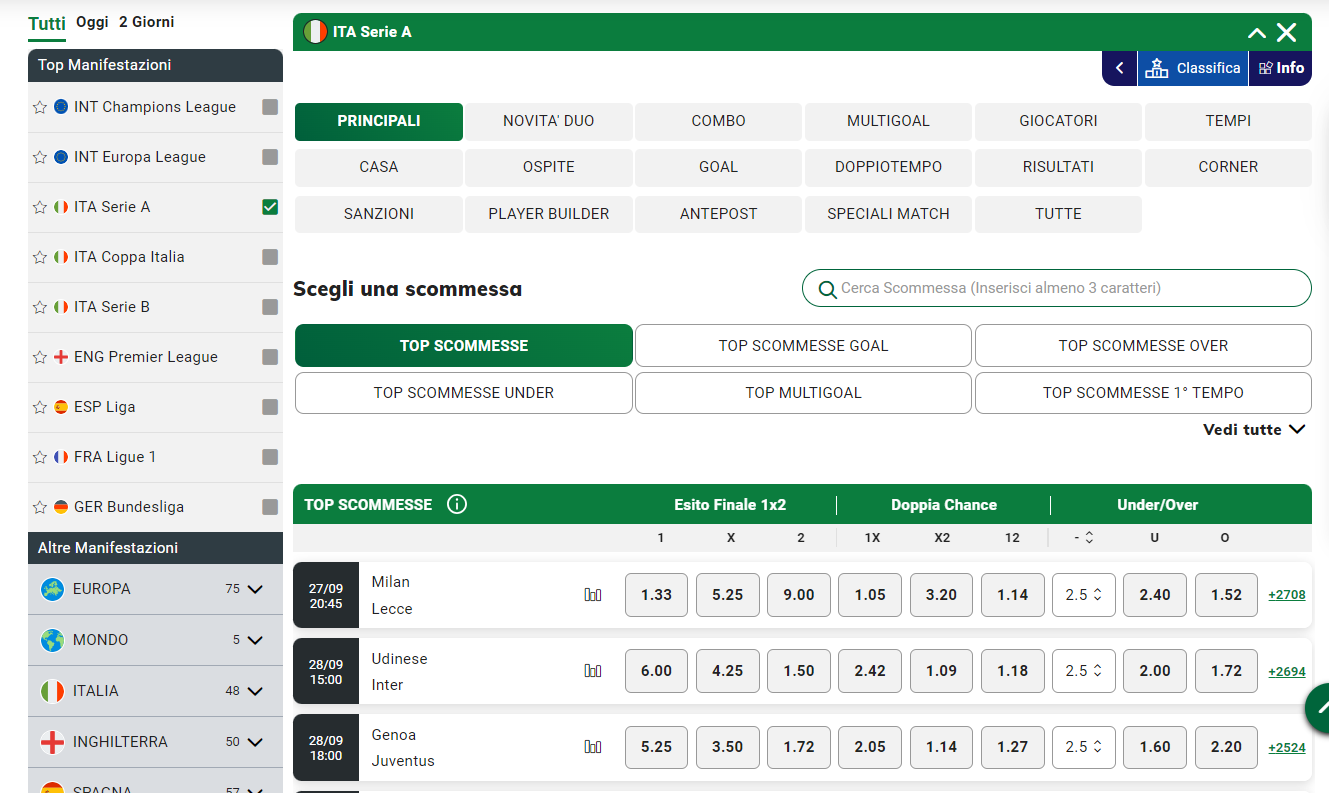Viewport: 1329px width, 793px height.
Task: Click the Cerca Scommessa search field
Action: (1056, 287)
